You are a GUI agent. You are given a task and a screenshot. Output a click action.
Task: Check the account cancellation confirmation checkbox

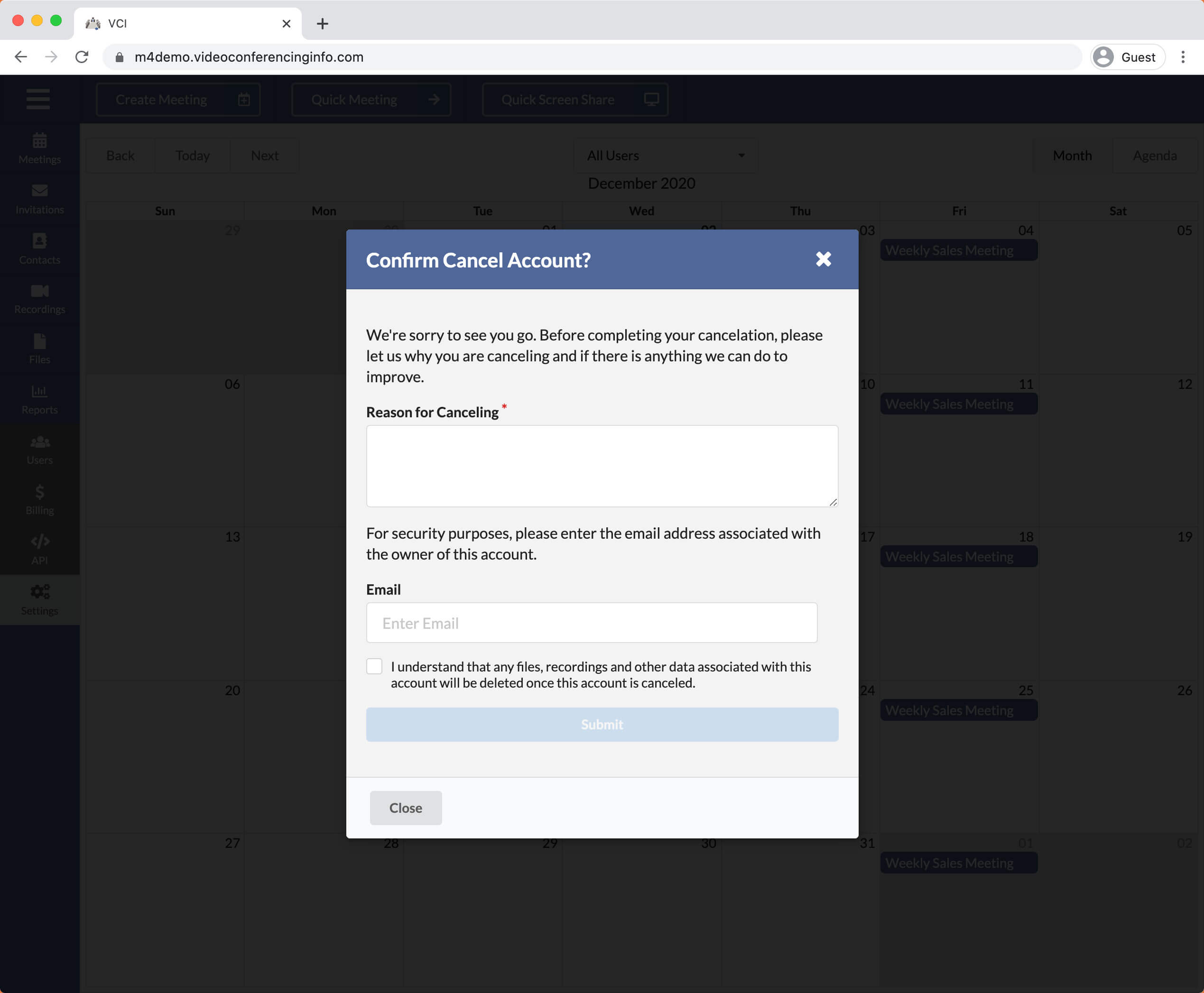(374, 666)
